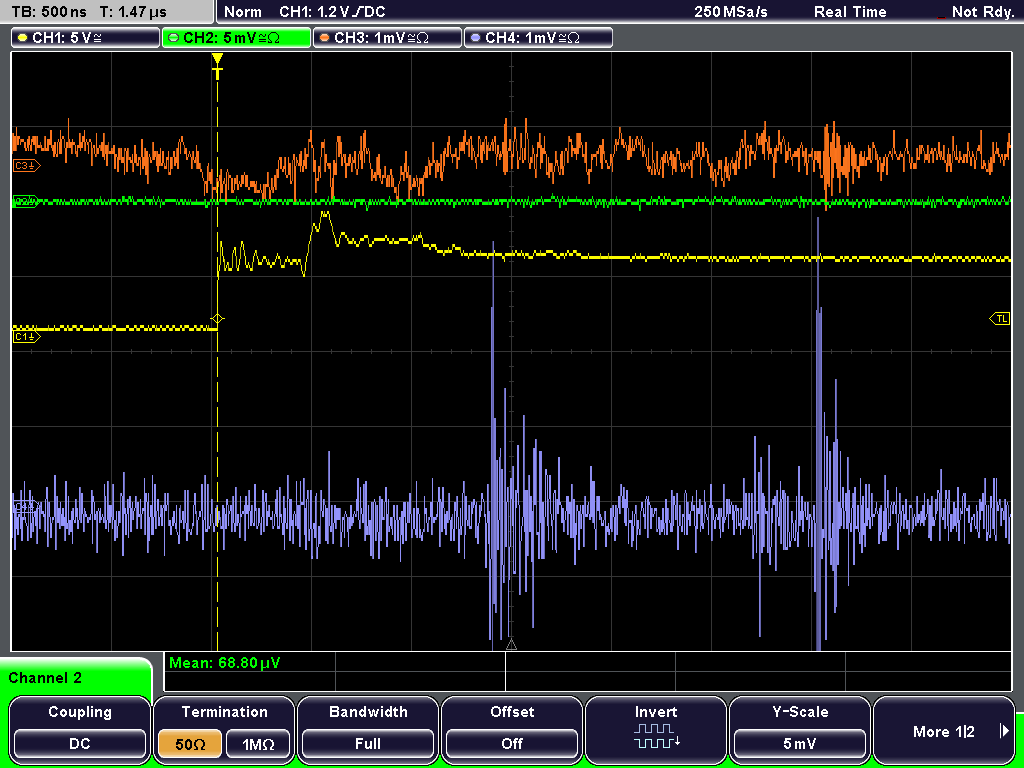This screenshot has width=1024, height=768.
Task: Click the time reference triangle at bottom
Action: tap(511, 645)
